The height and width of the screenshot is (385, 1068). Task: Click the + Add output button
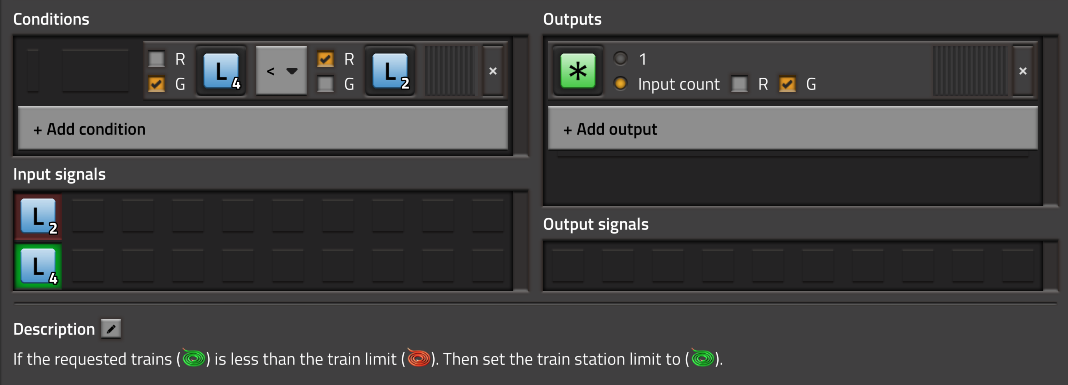[793, 129]
